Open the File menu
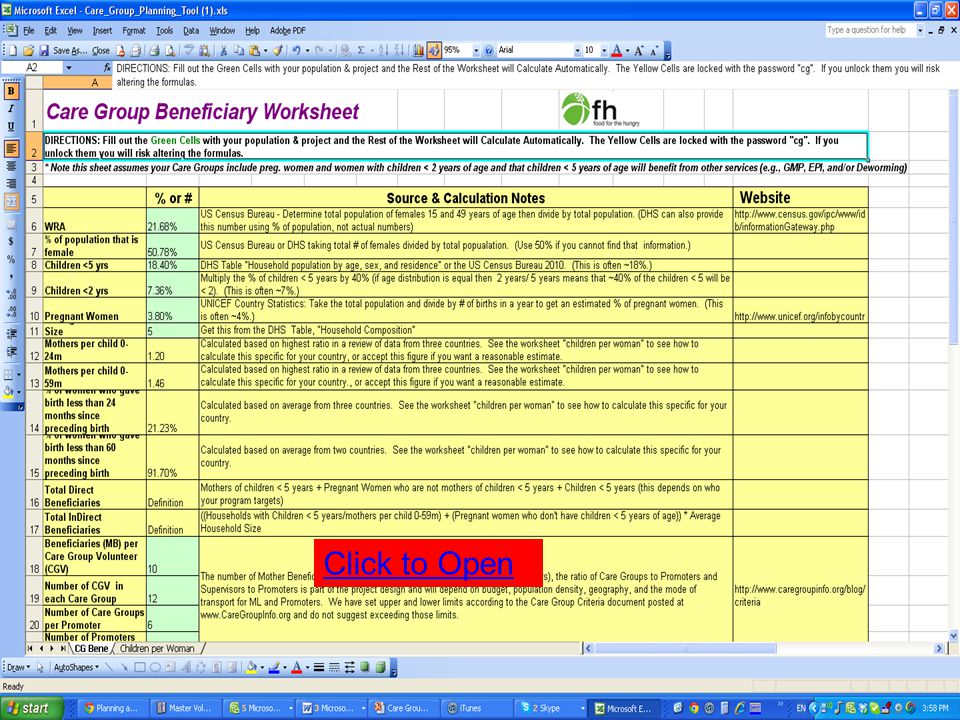This screenshot has width=960, height=720. tap(29, 31)
